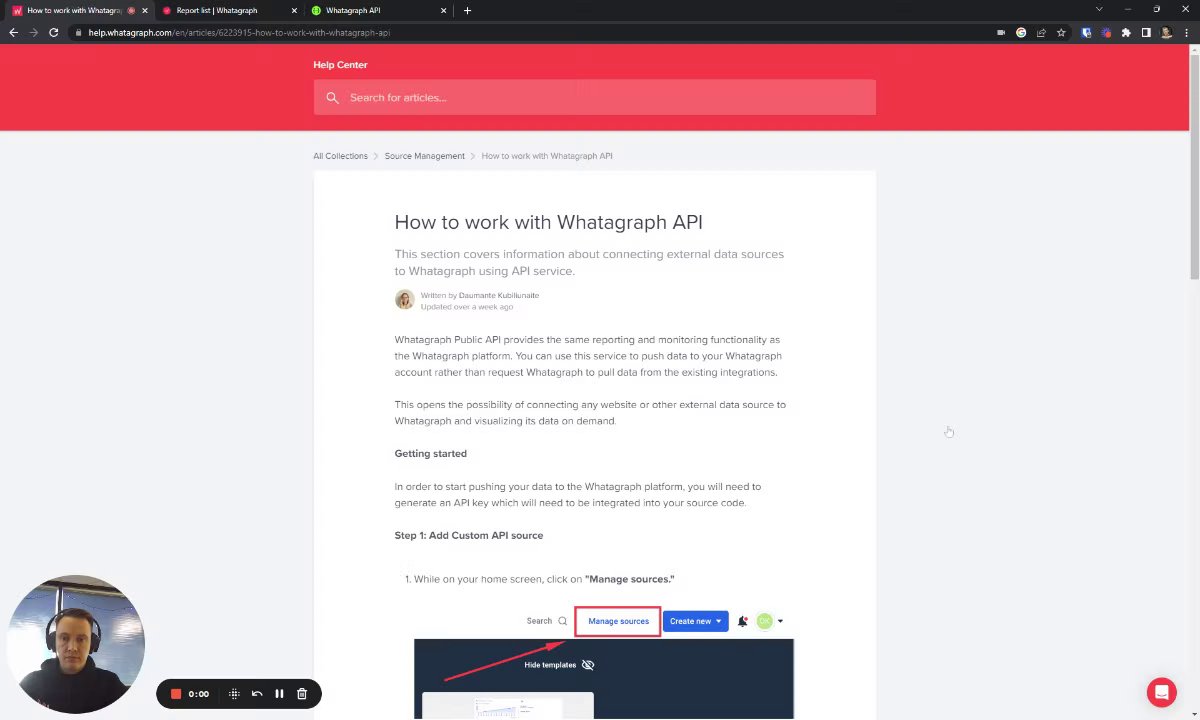Click the recorder timer reading 0:00
1200x720 pixels.
coord(199,694)
